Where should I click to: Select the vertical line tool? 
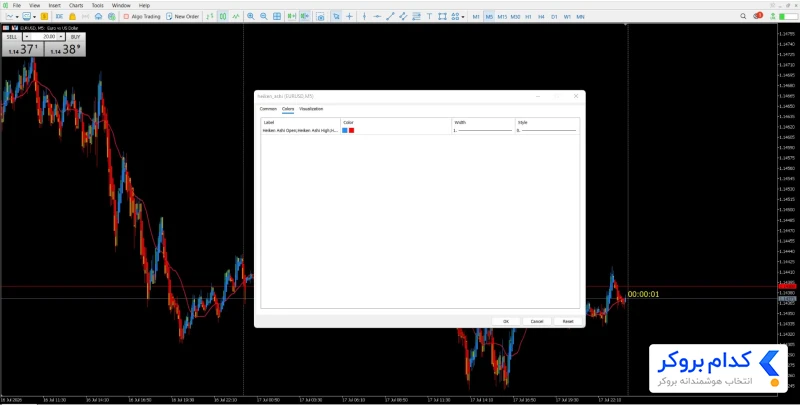click(x=364, y=16)
